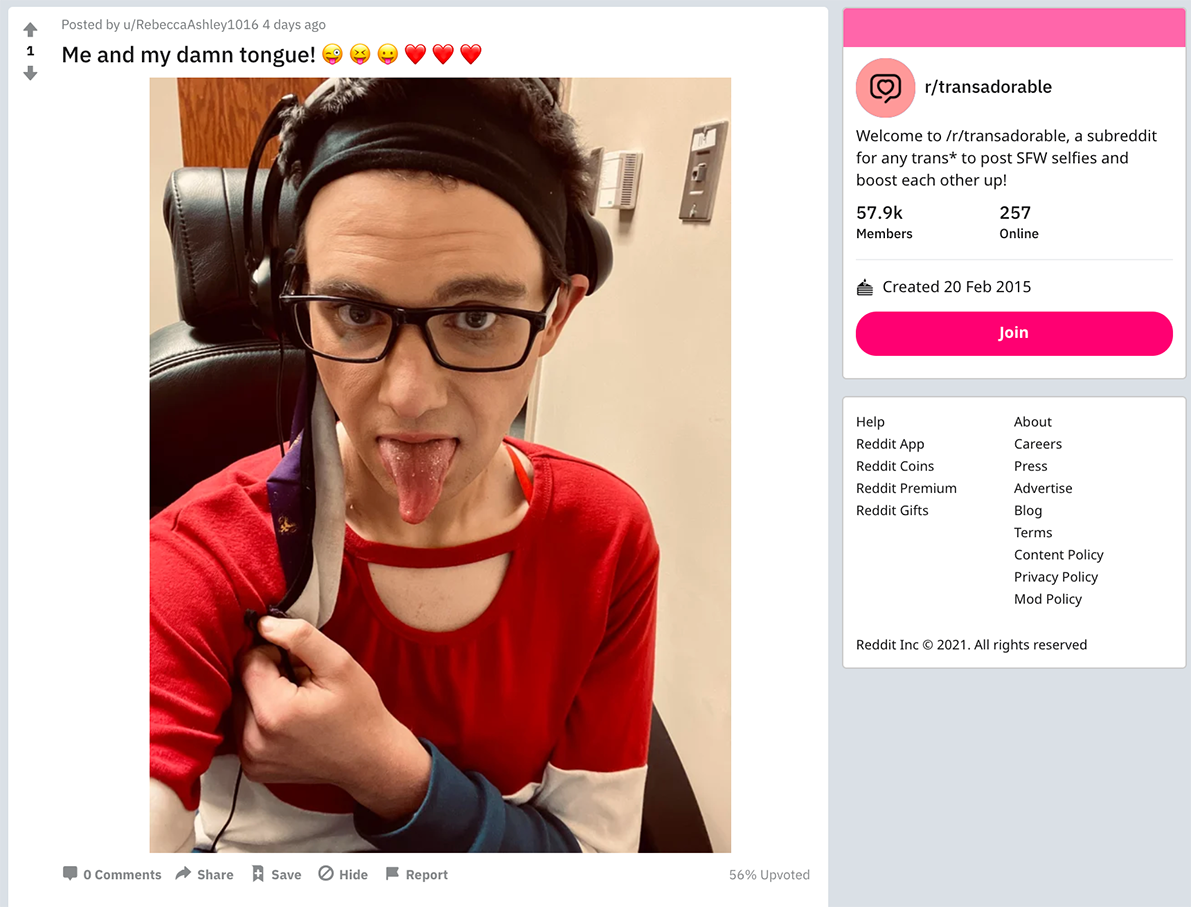Open the Mod Policy link
Viewport: 1191px width, 907px height.
tap(1047, 599)
